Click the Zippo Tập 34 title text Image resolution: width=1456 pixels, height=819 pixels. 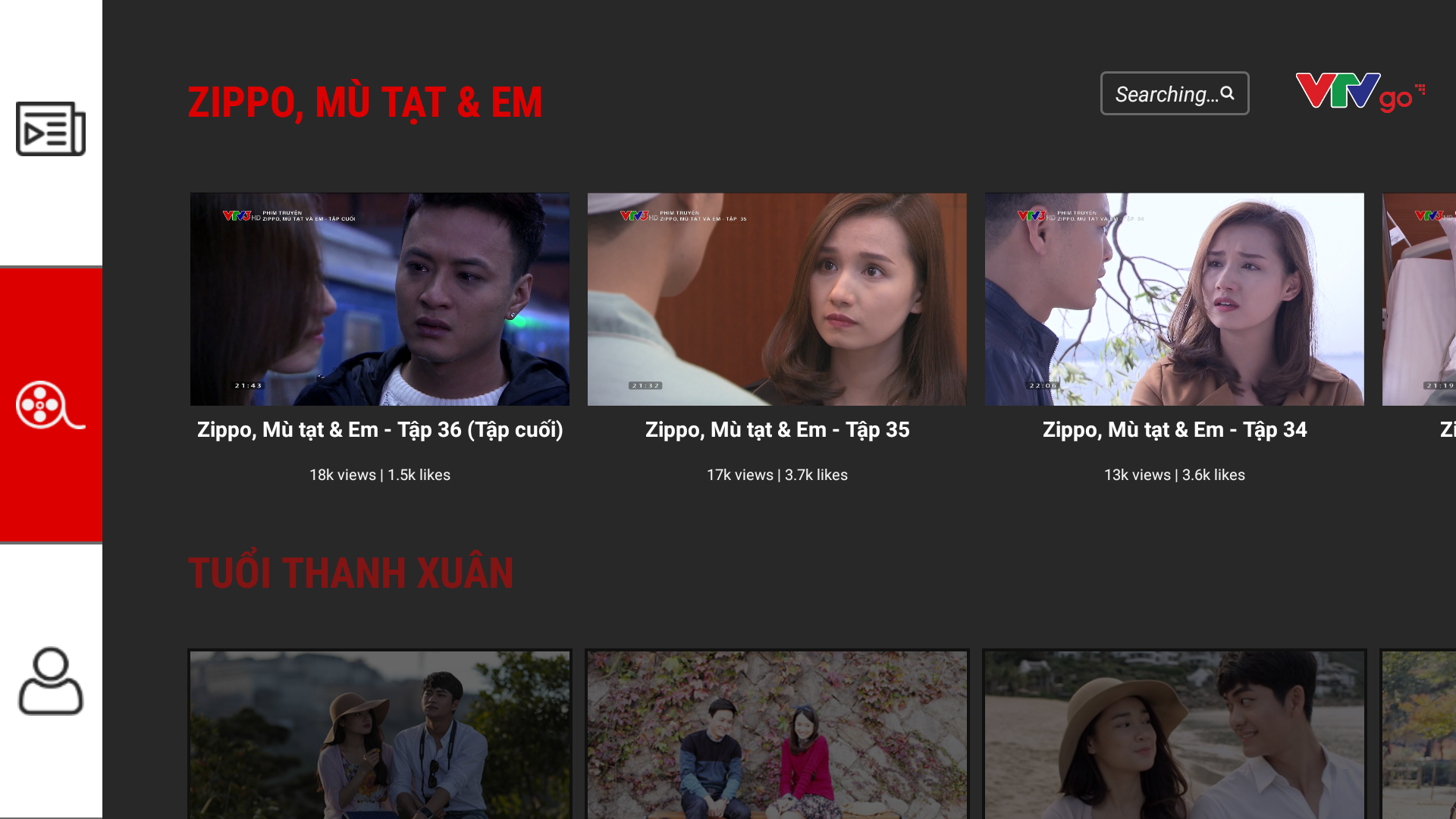point(1175,429)
